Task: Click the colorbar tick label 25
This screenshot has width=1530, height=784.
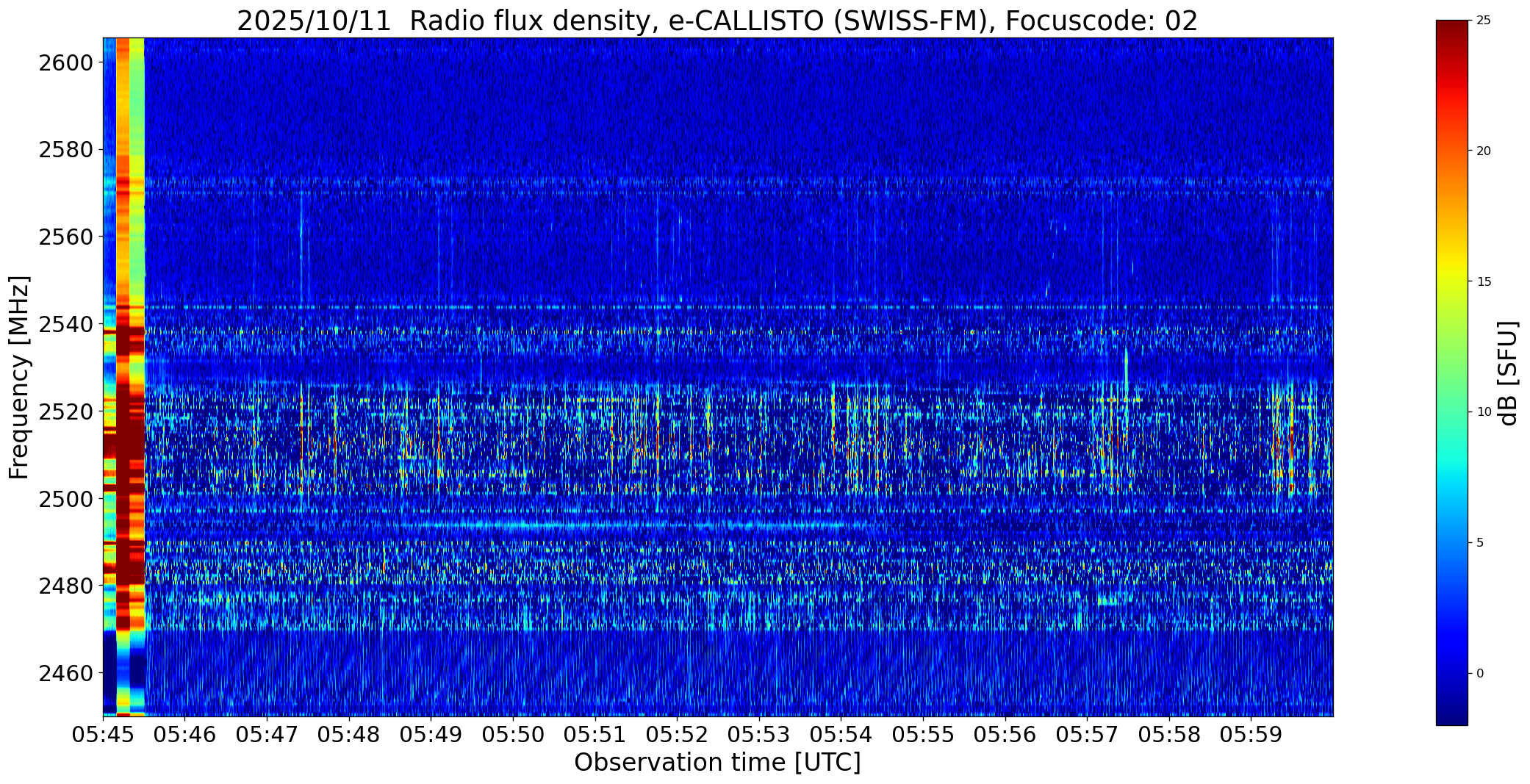Action: pyautogui.click(x=1484, y=21)
